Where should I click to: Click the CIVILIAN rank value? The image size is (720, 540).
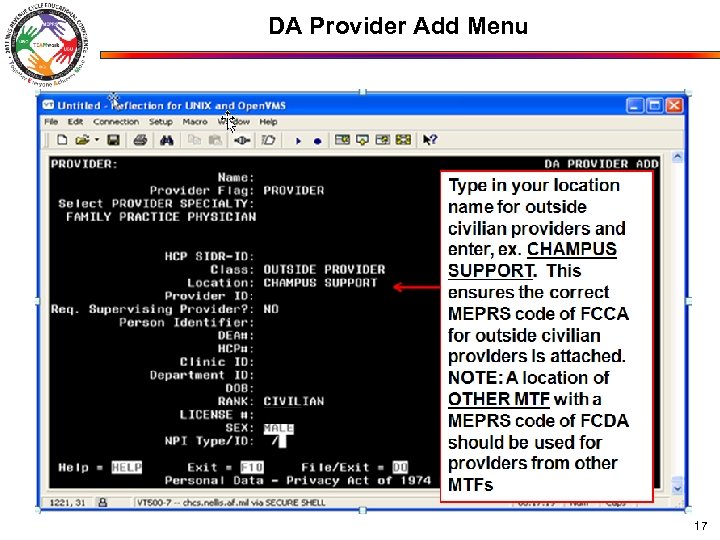[293, 401]
